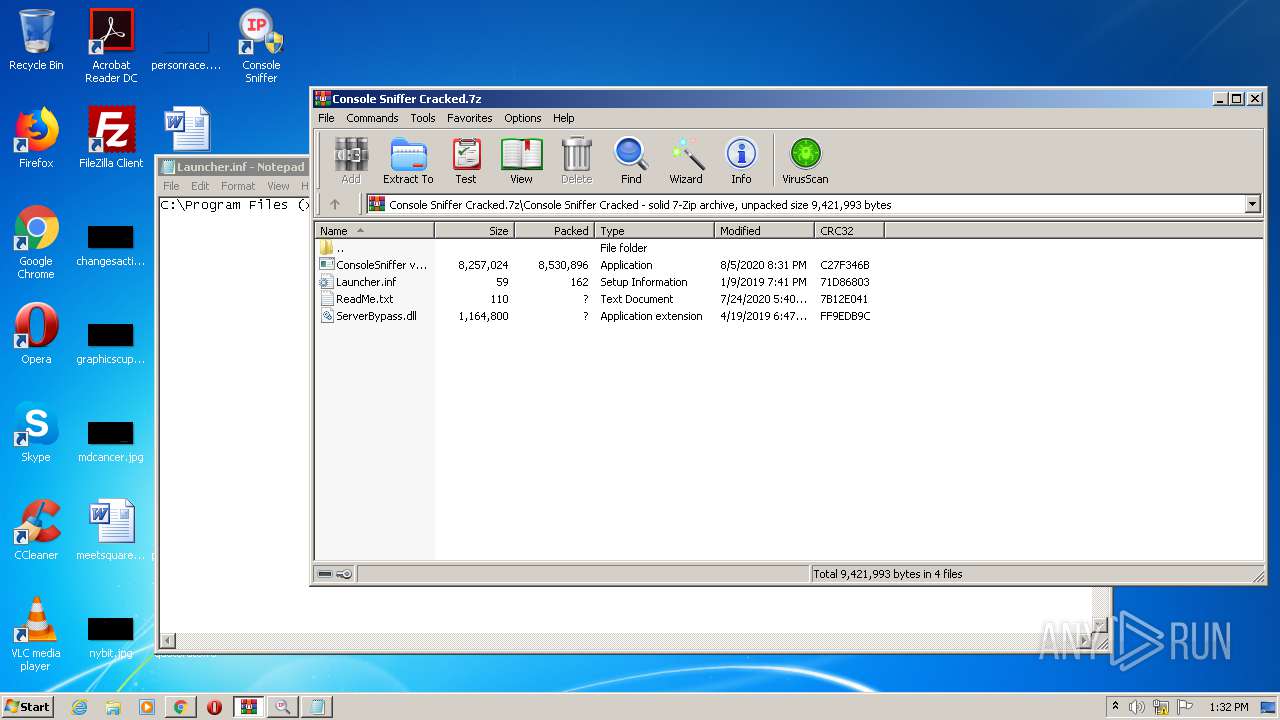Open the Google Chrome desktop icon
Image resolution: width=1280 pixels, height=720 pixels.
point(36,242)
